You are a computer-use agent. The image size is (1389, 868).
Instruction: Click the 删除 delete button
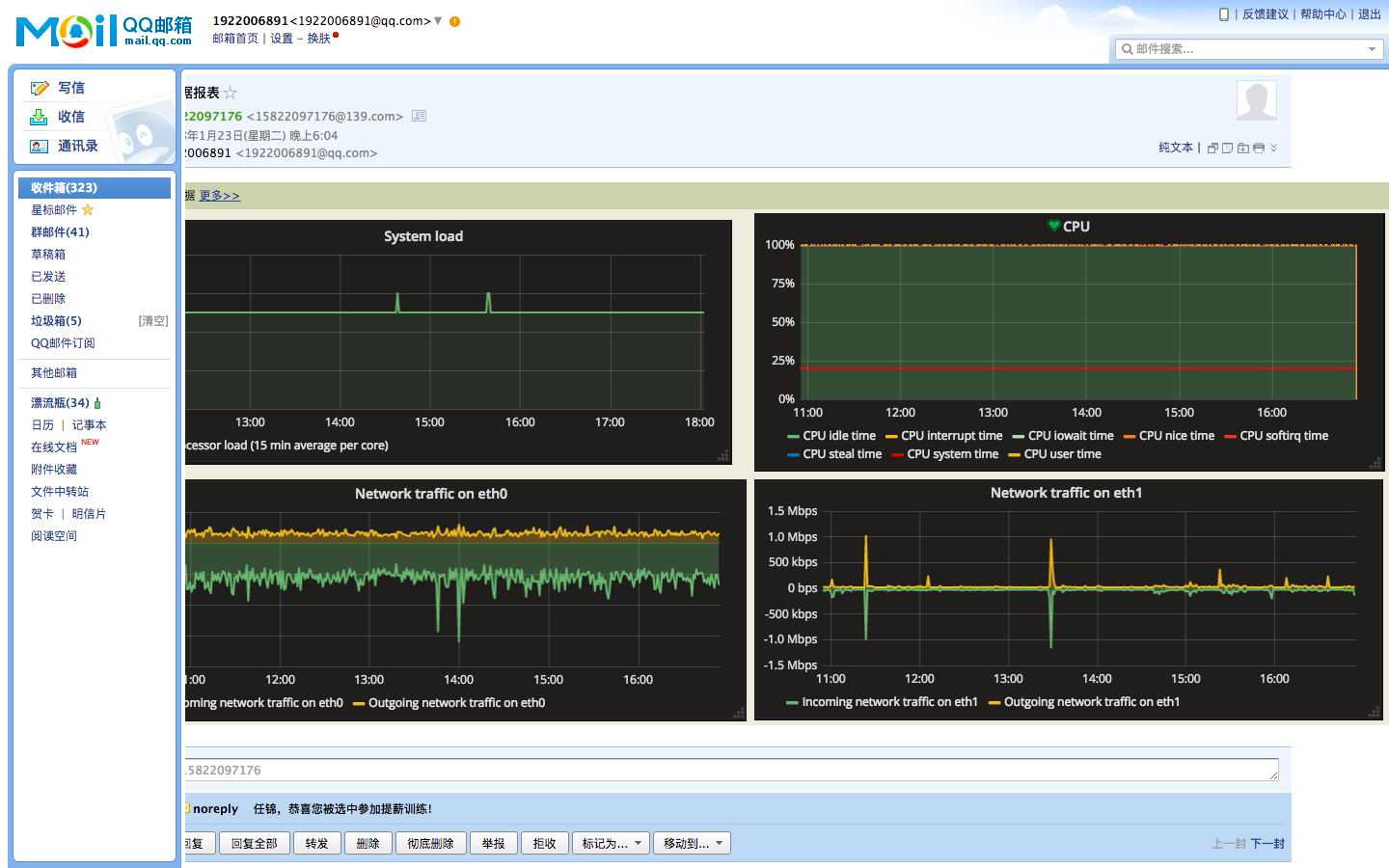[368, 843]
